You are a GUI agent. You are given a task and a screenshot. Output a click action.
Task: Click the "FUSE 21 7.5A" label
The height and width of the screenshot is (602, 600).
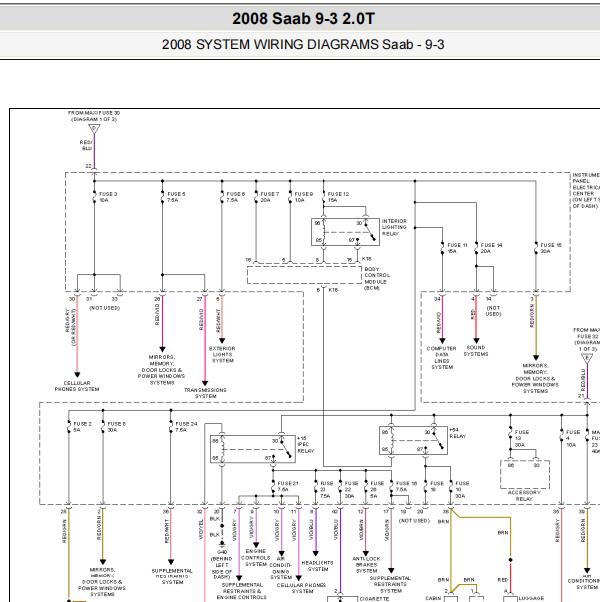pyautogui.click(x=288, y=486)
